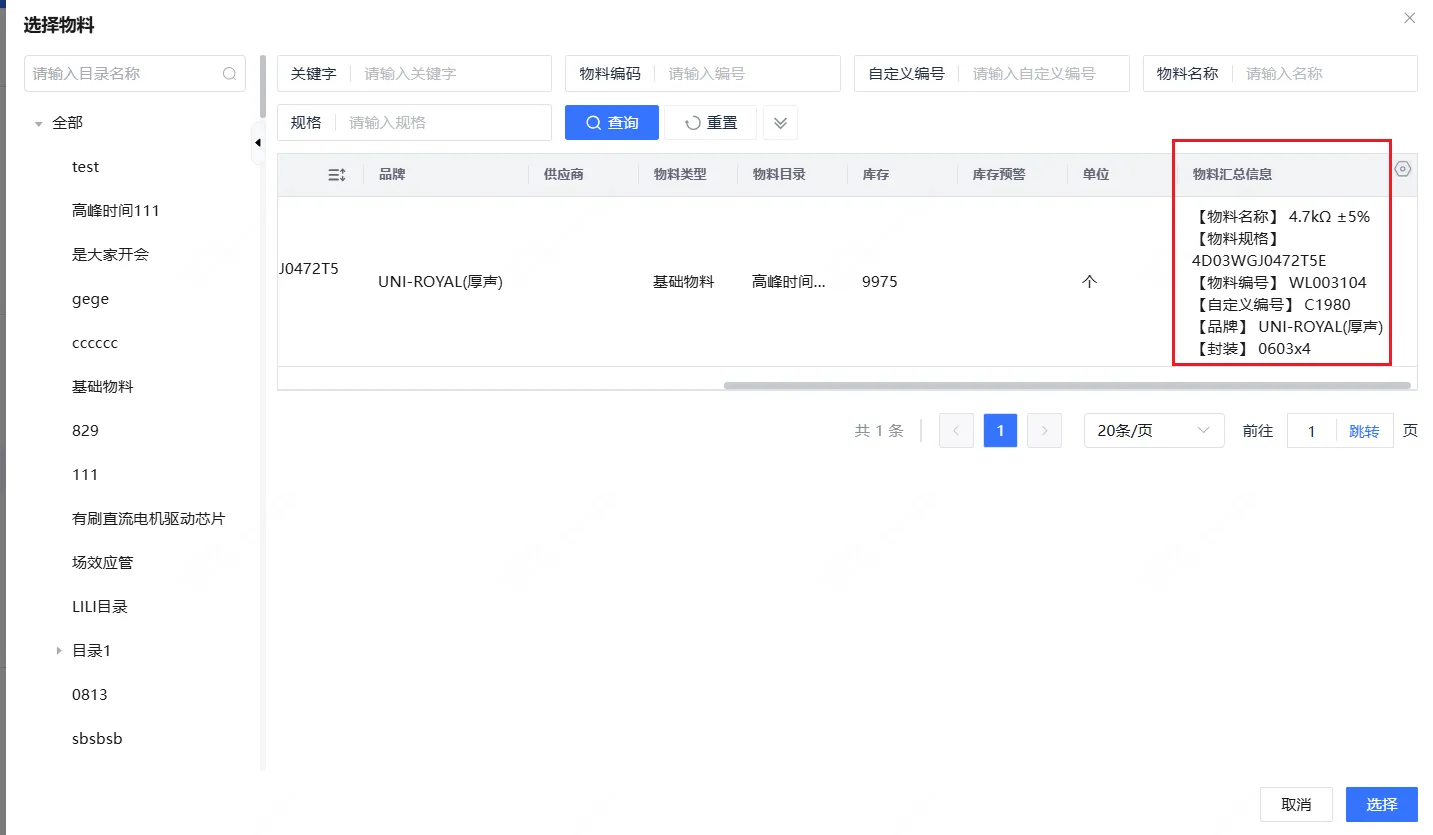Go to previous page arrow
The image size is (1433, 835).
[956, 431]
